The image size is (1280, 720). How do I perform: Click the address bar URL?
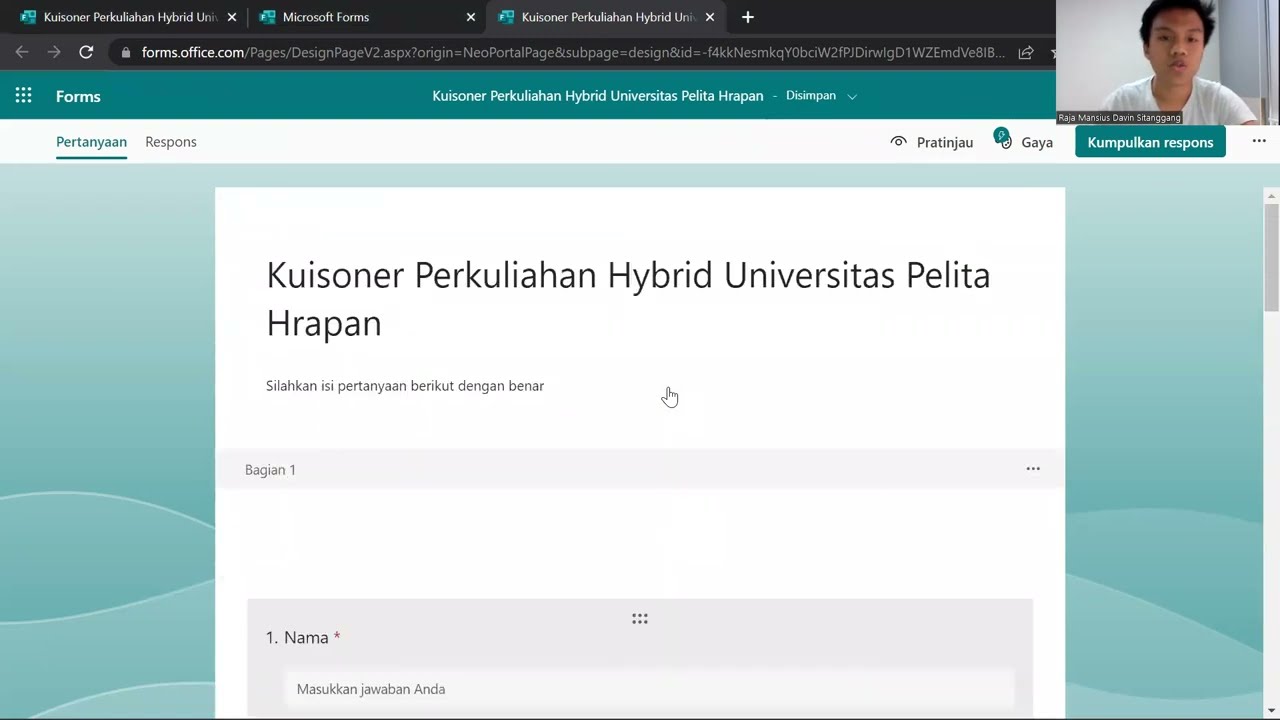573,52
